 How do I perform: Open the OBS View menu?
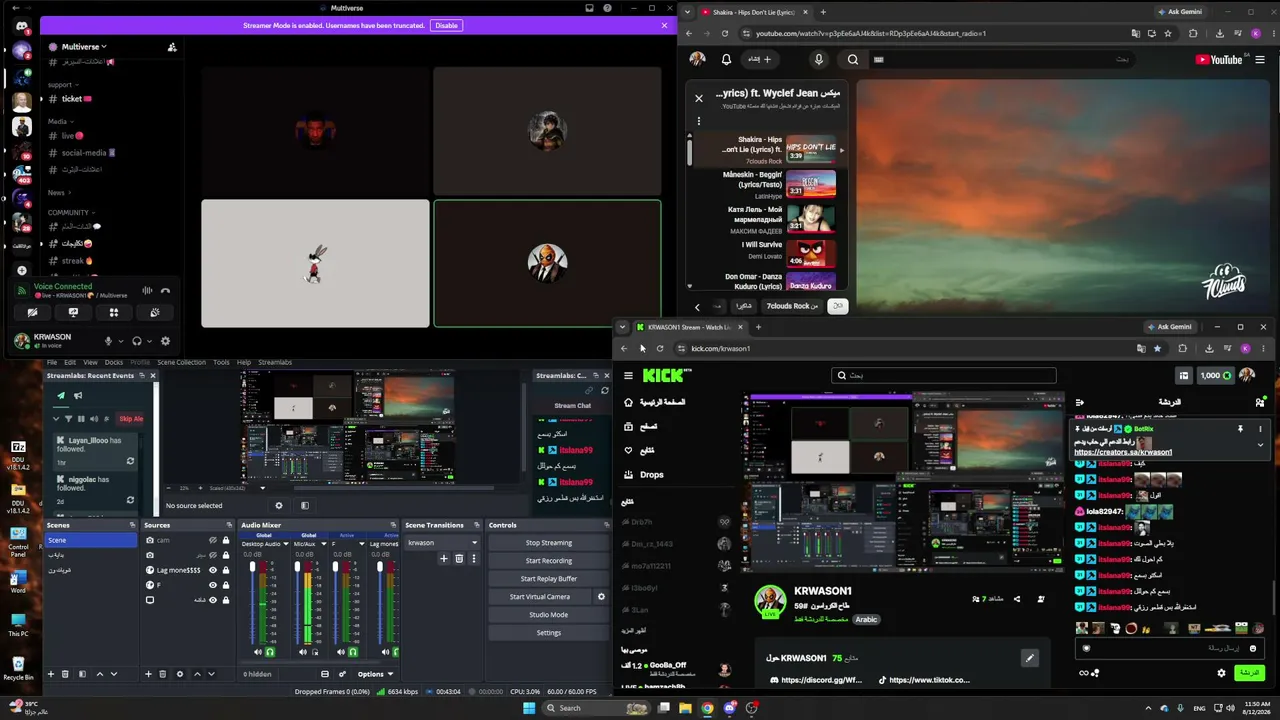point(90,362)
